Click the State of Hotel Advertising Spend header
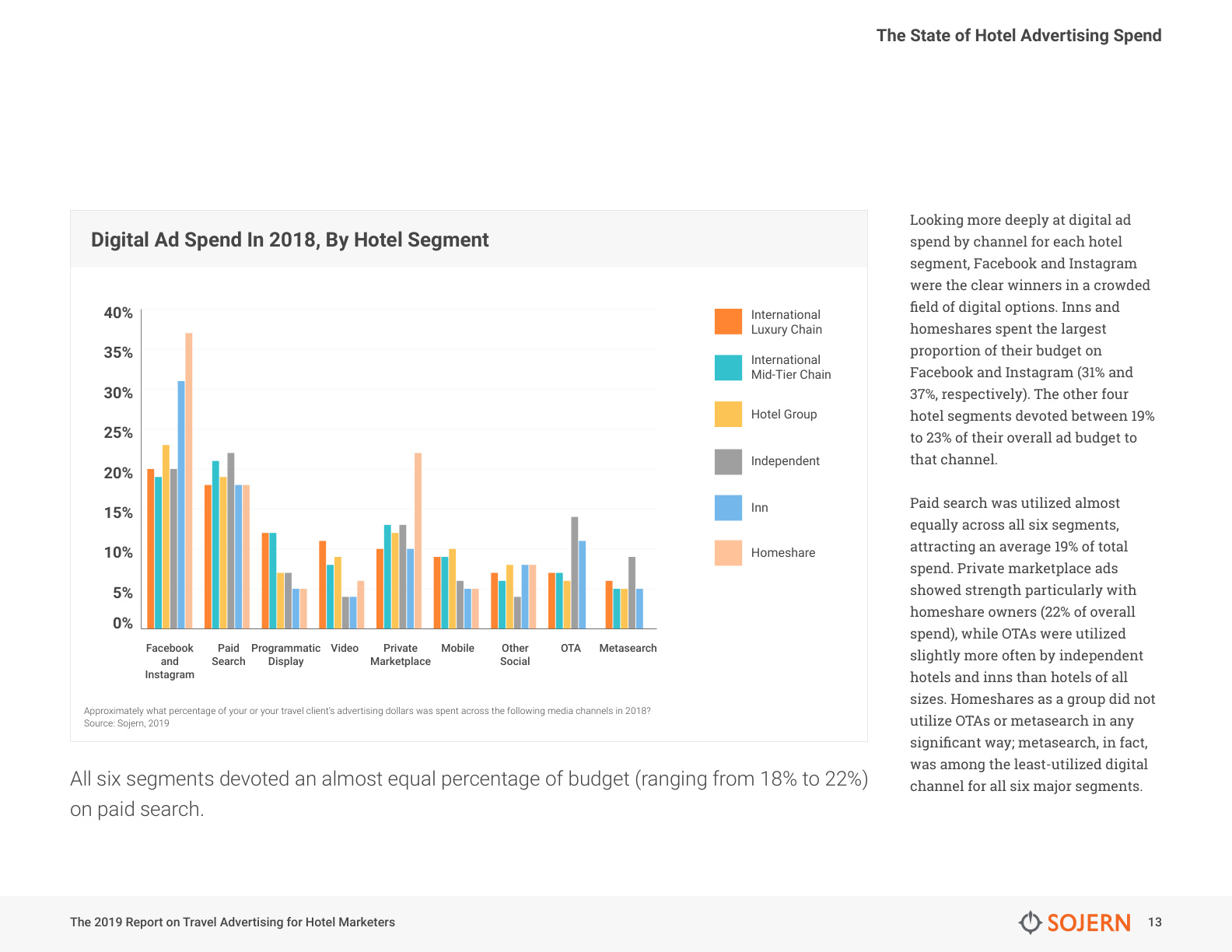 pos(1019,36)
